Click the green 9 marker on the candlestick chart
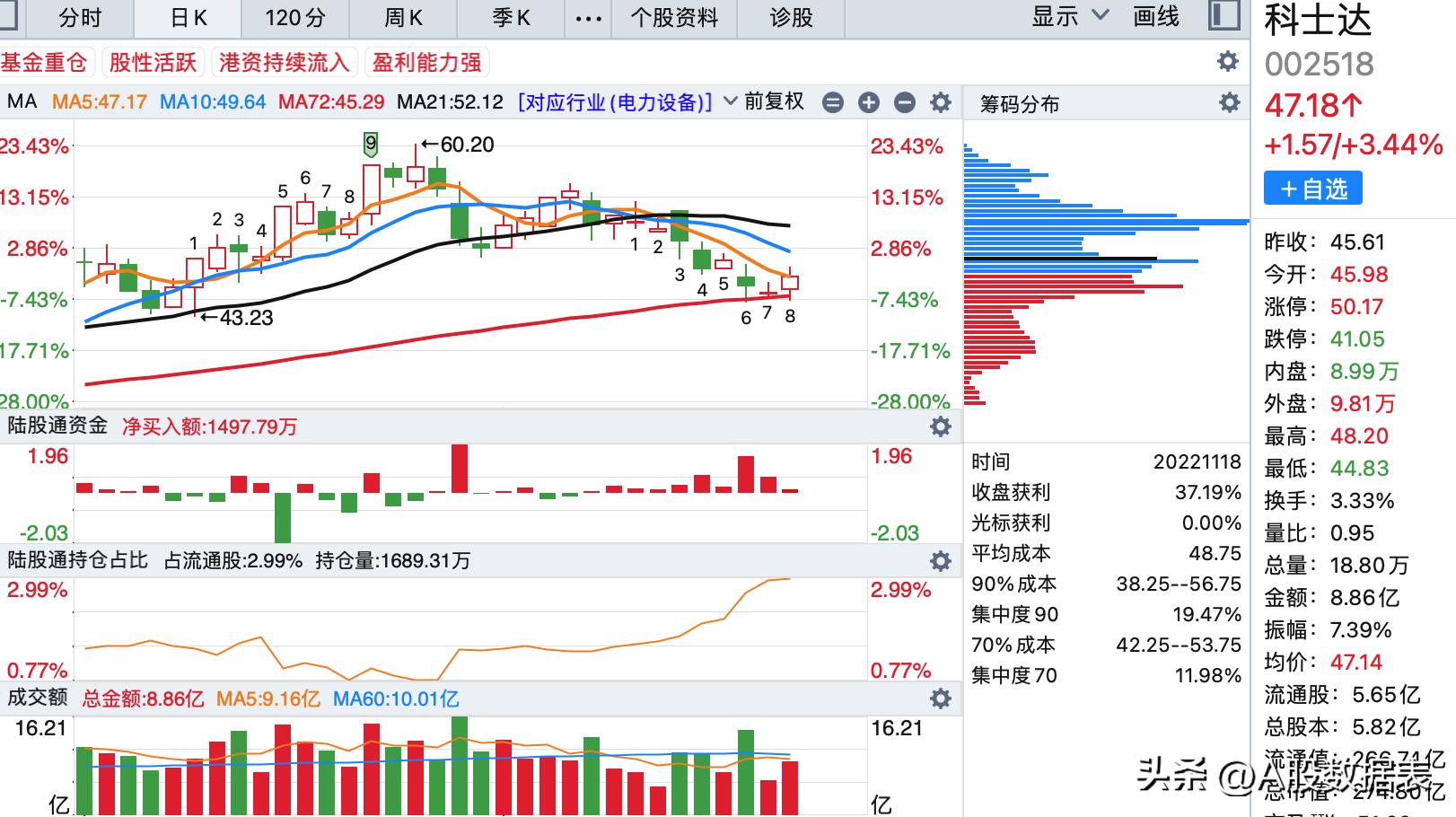The image size is (1456, 817). (371, 144)
